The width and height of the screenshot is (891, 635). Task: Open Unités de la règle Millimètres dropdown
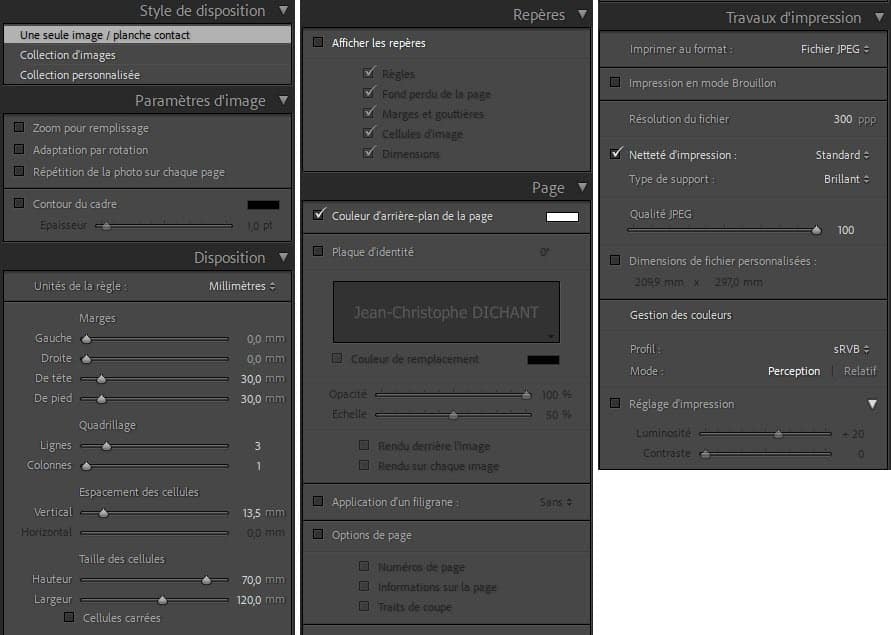tap(242, 286)
